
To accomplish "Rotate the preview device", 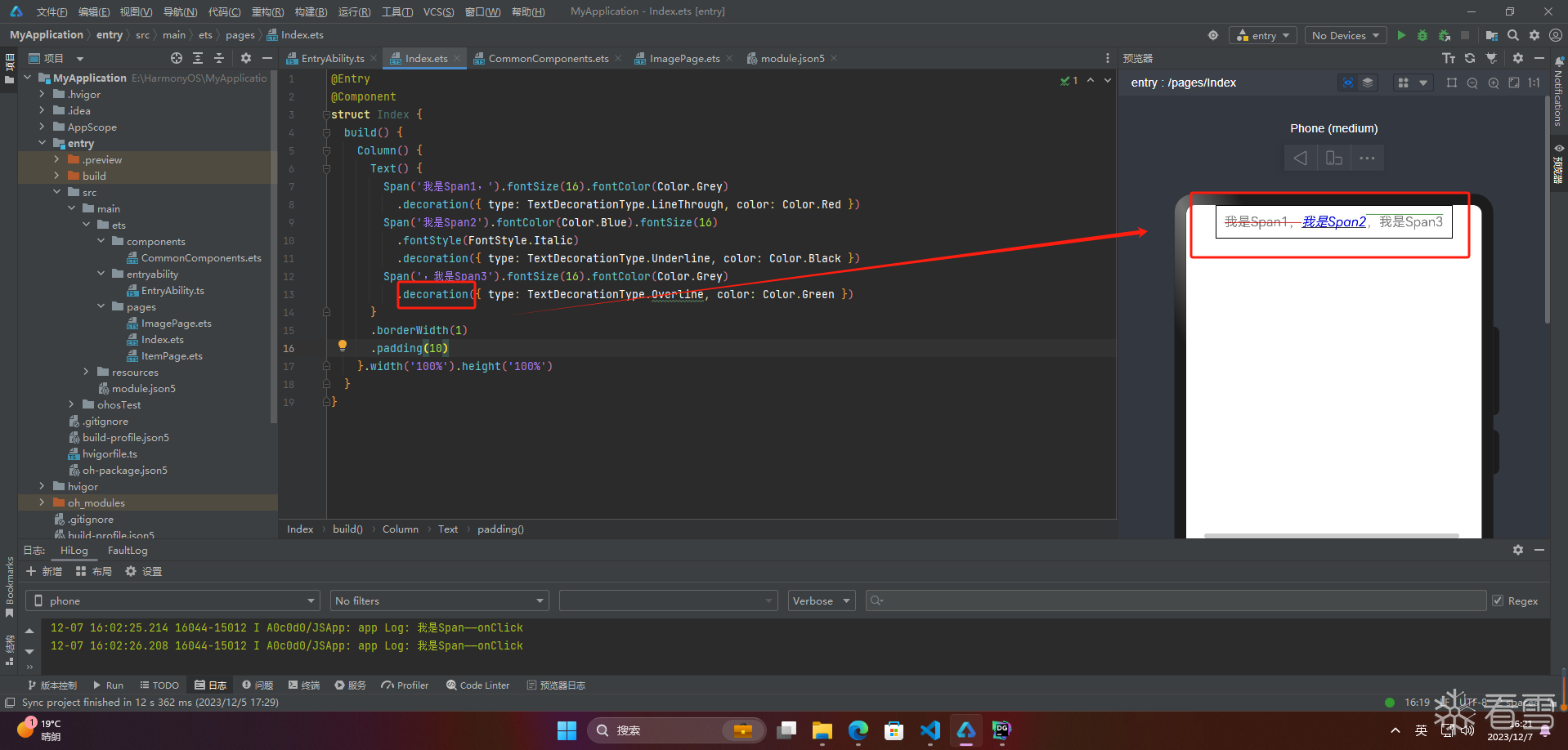I will [1334, 158].
